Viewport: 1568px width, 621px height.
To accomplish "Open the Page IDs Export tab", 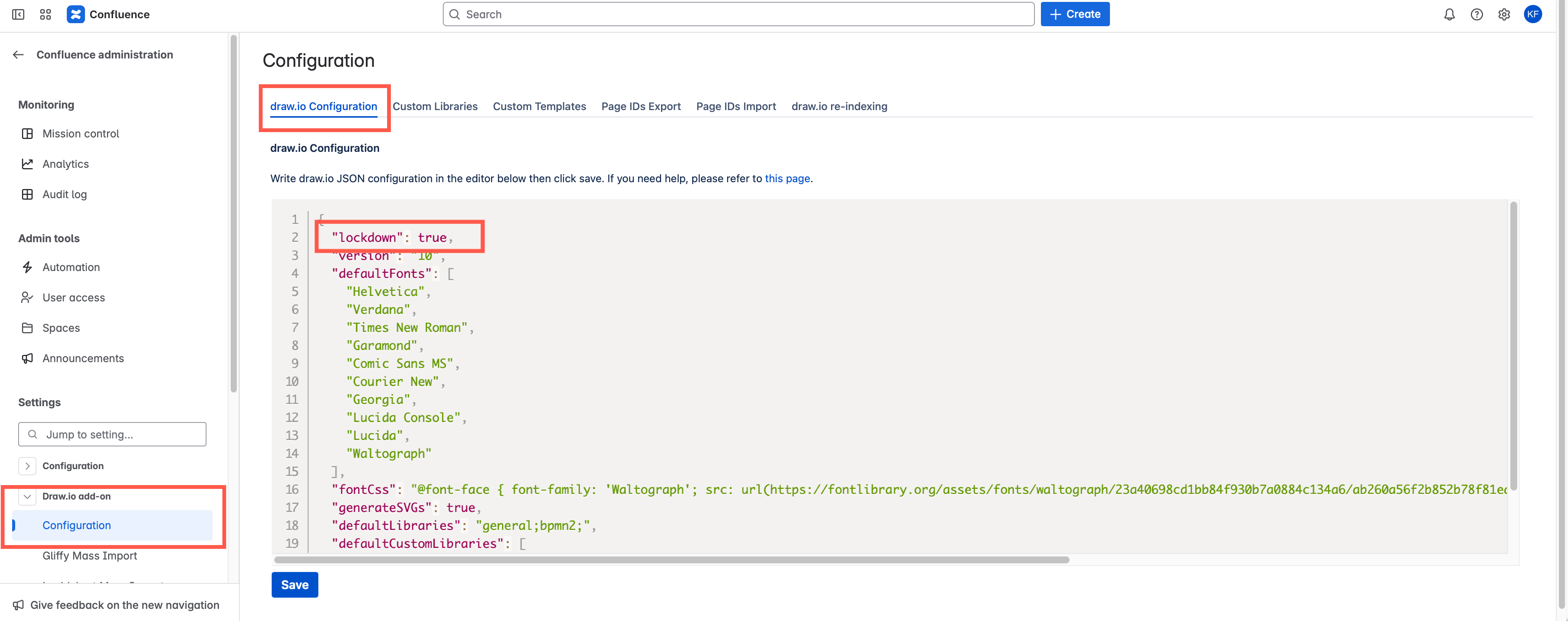I will [x=640, y=106].
